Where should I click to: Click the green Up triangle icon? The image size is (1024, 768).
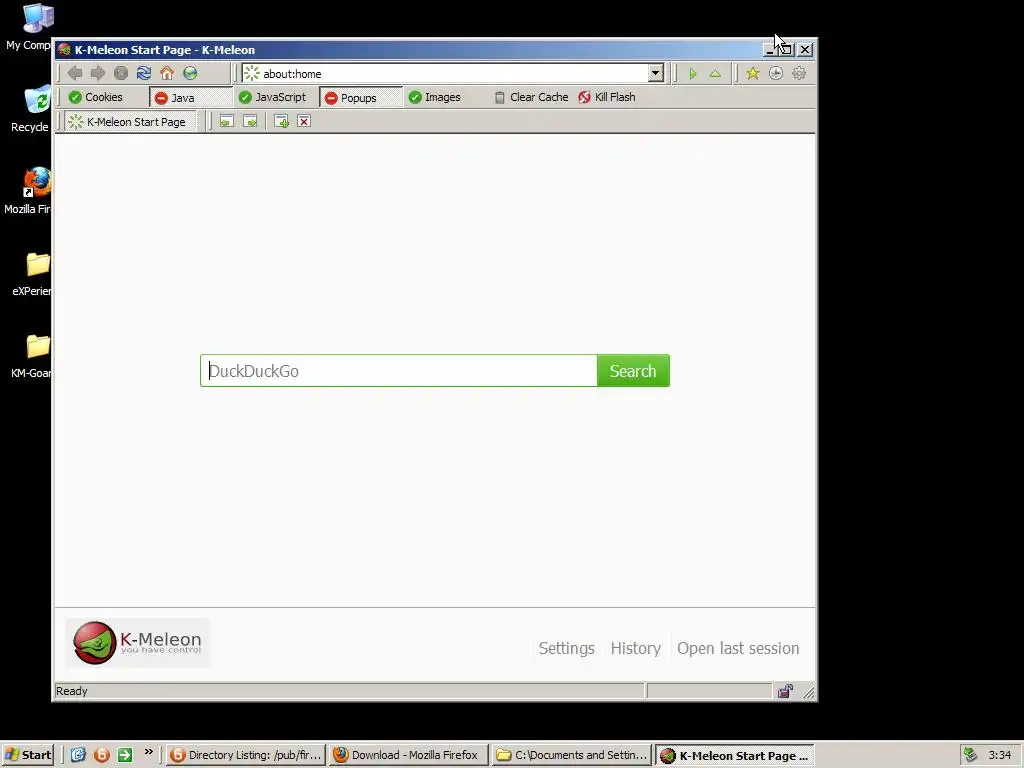[716, 73]
